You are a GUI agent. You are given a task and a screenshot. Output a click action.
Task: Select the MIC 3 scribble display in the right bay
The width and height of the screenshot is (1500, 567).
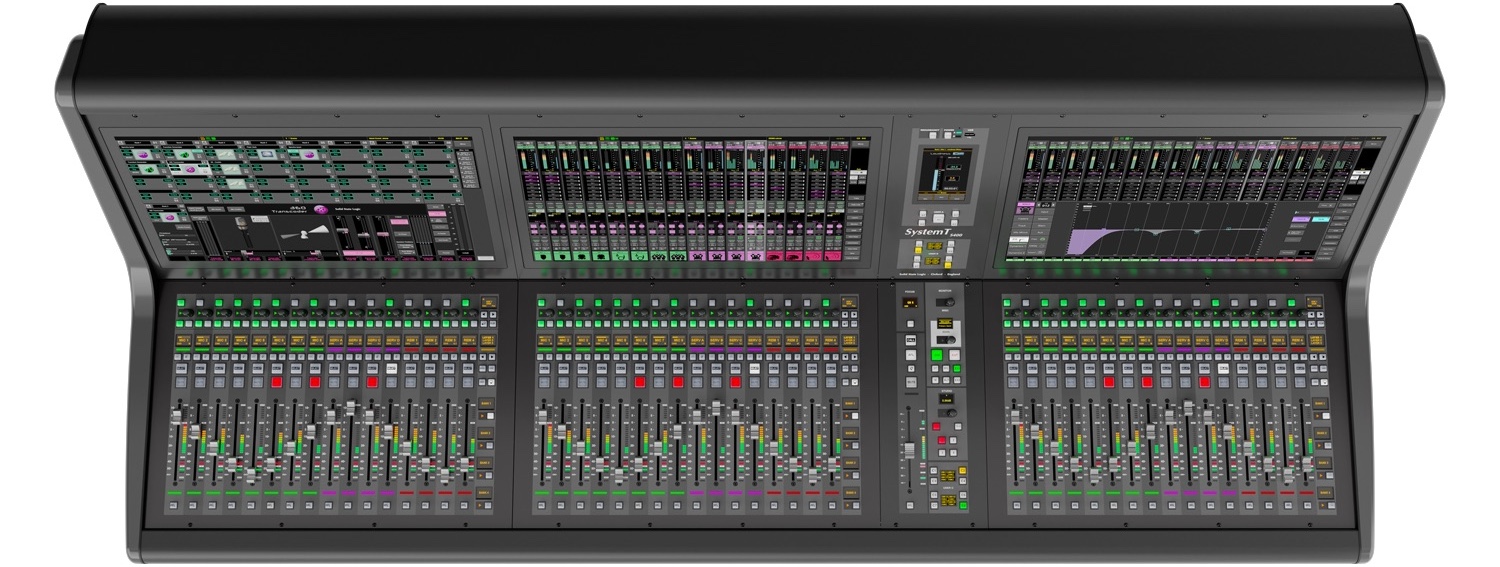[1049, 340]
